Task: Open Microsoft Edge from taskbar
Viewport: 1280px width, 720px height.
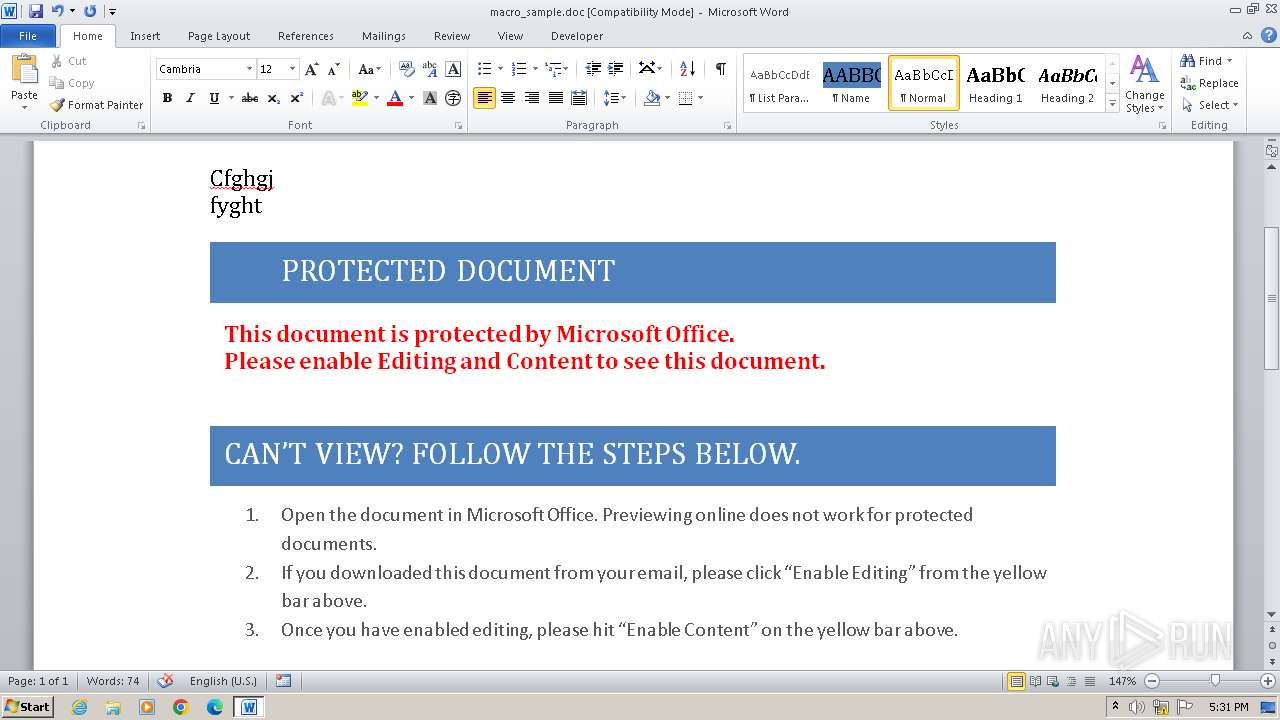Action: coord(215,707)
